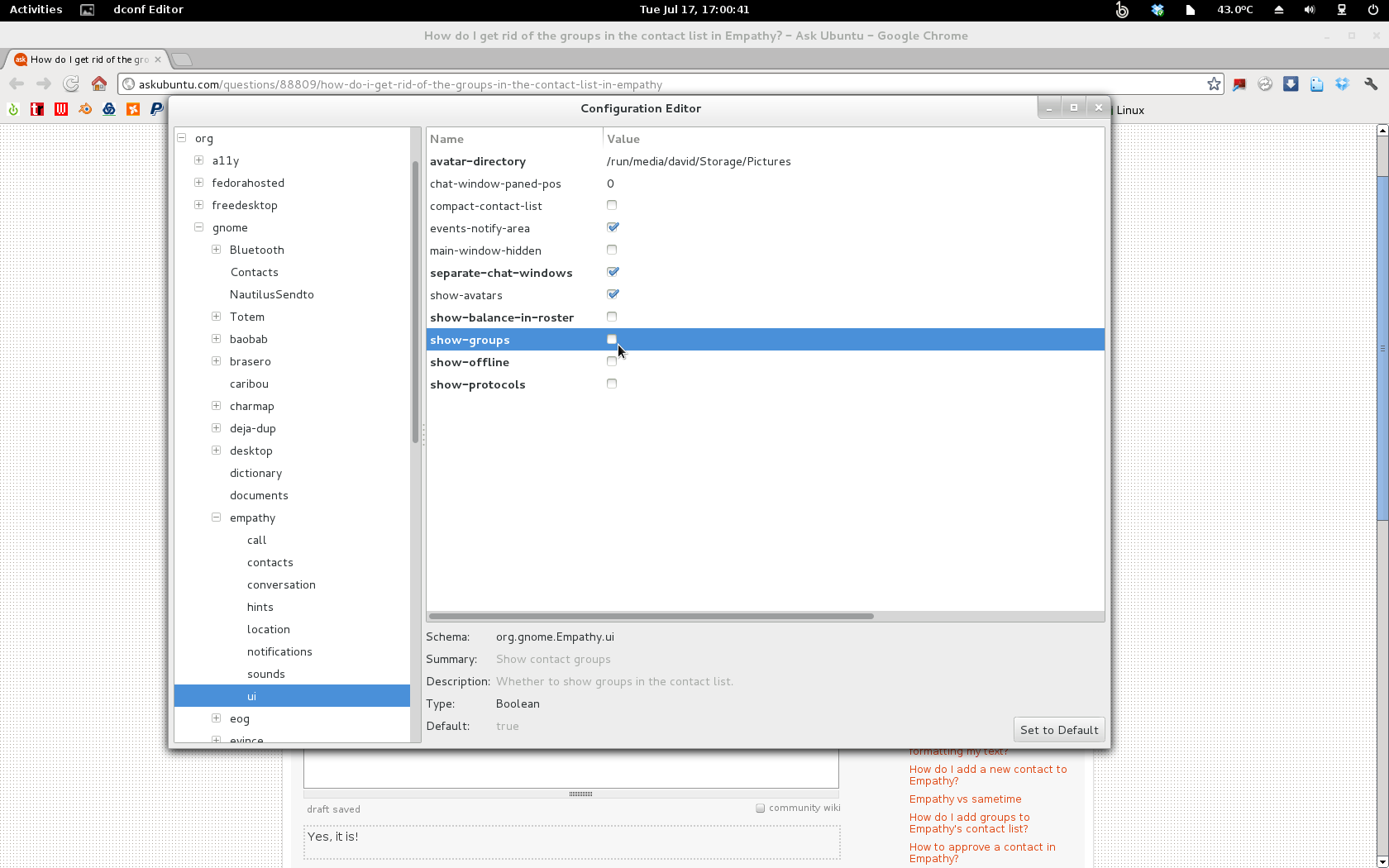The width and height of the screenshot is (1389, 868).
Task: Expand the deja-dup tree node
Action: (x=216, y=428)
